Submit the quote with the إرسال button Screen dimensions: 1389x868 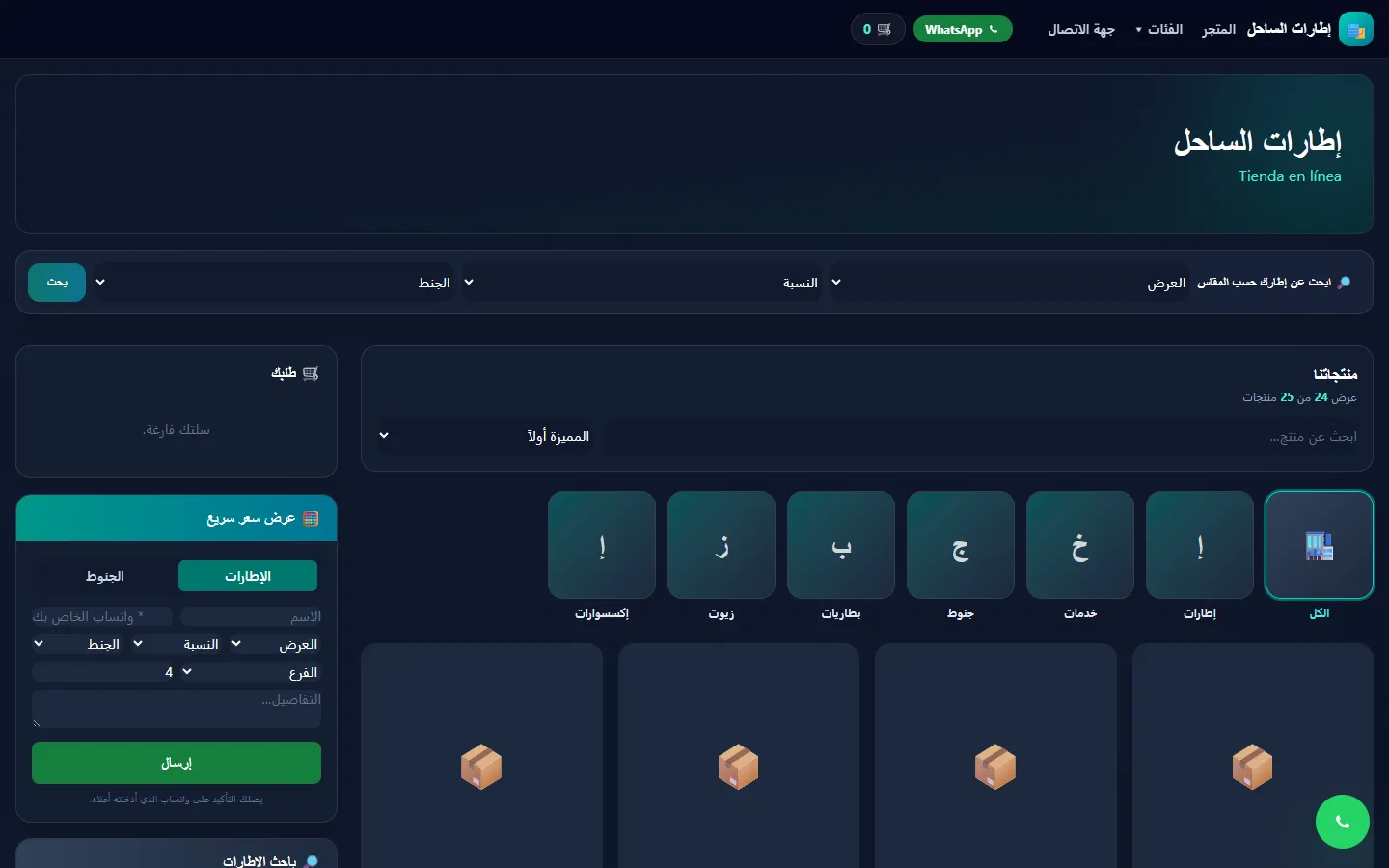[x=177, y=763]
